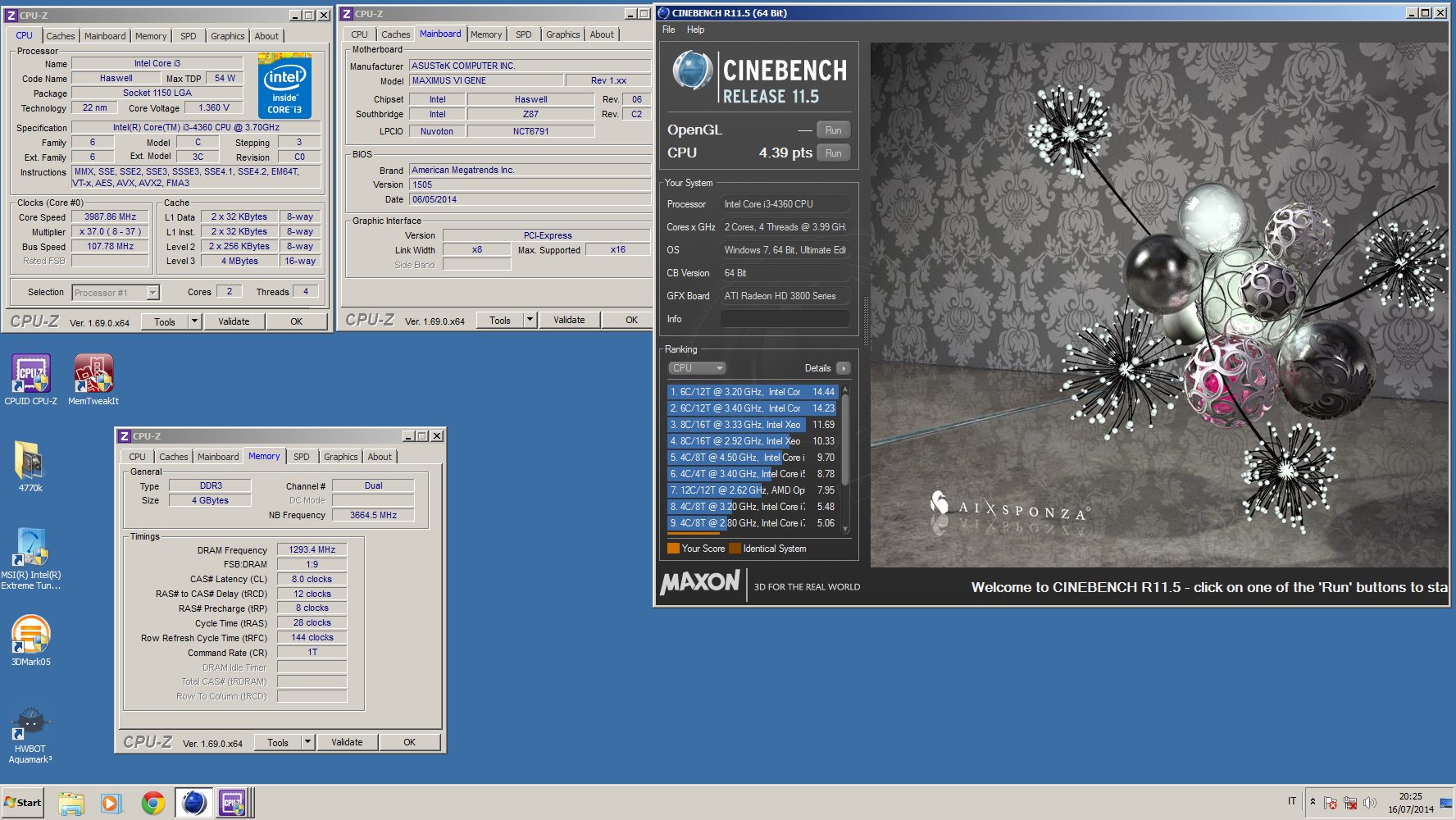Viewport: 1456px width, 820px height.
Task: Open the SPD tab in the first CPU-Z window
Action: (189, 36)
